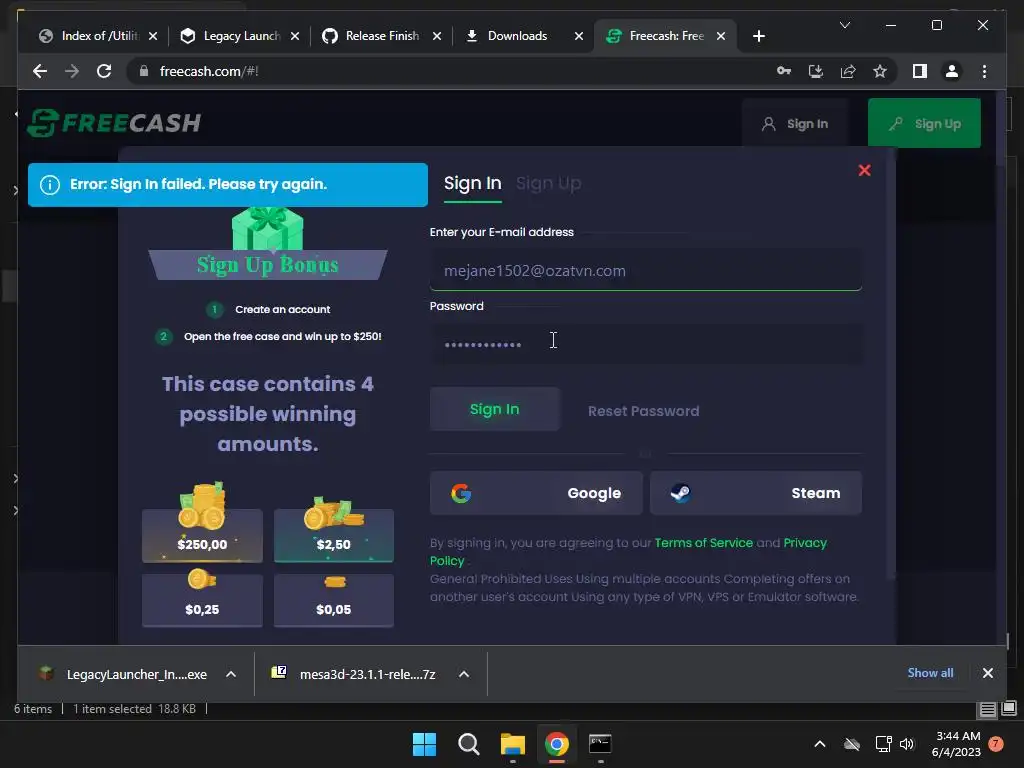
Task: Sign in with Google button
Action: [536, 493]
